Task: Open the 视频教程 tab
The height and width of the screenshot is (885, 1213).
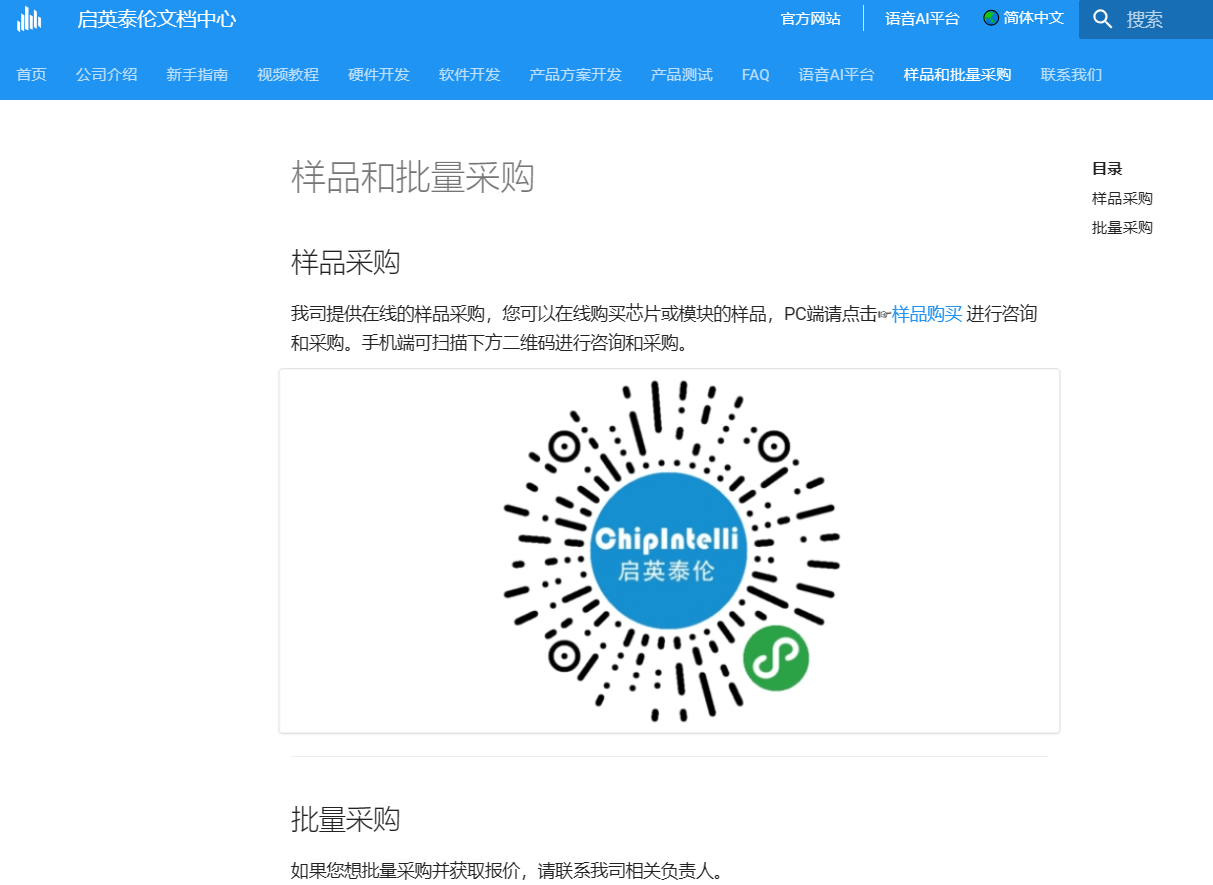Action: point(288,75)
